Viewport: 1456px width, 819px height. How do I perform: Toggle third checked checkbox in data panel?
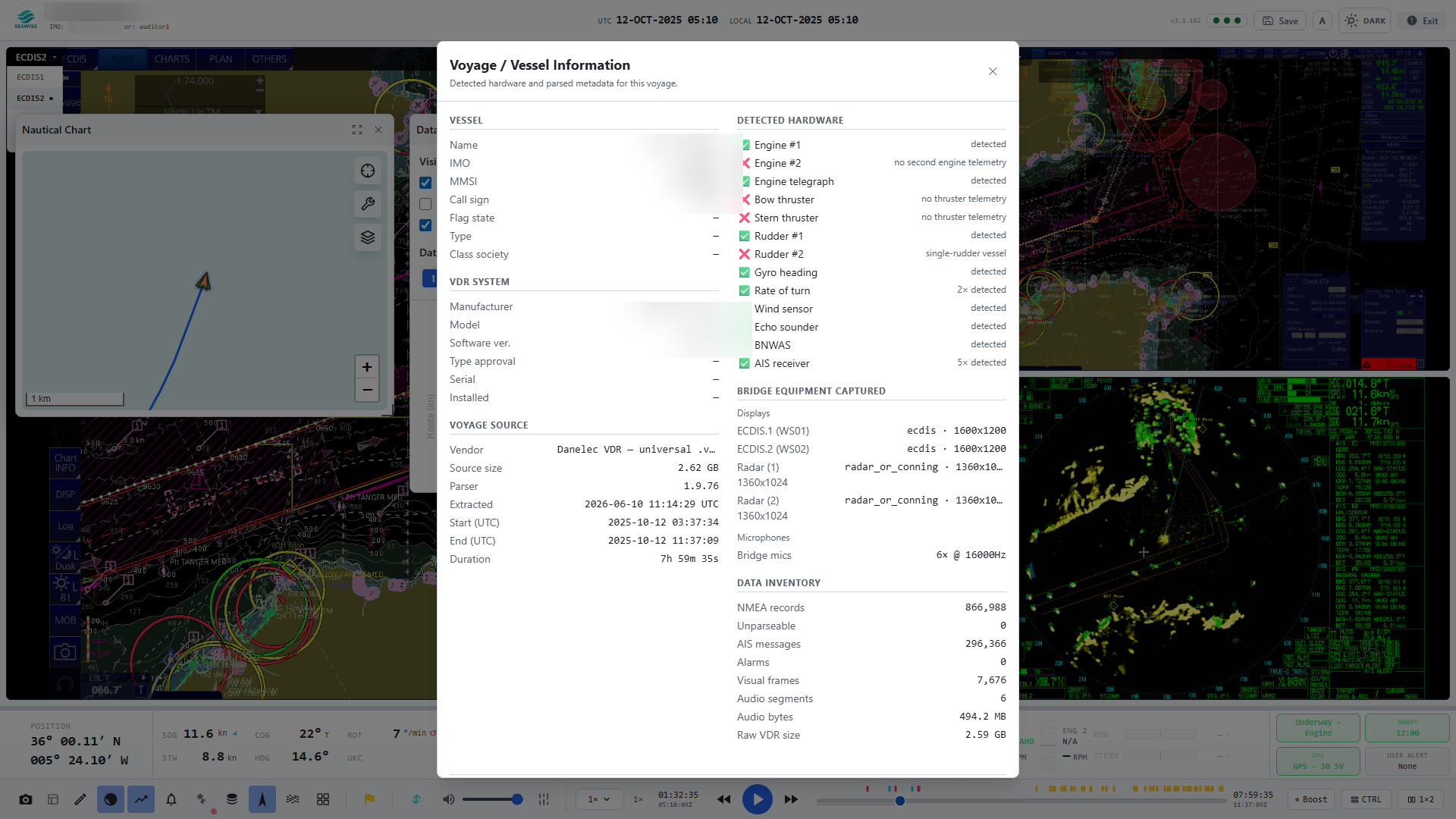(x=425, y=225)
